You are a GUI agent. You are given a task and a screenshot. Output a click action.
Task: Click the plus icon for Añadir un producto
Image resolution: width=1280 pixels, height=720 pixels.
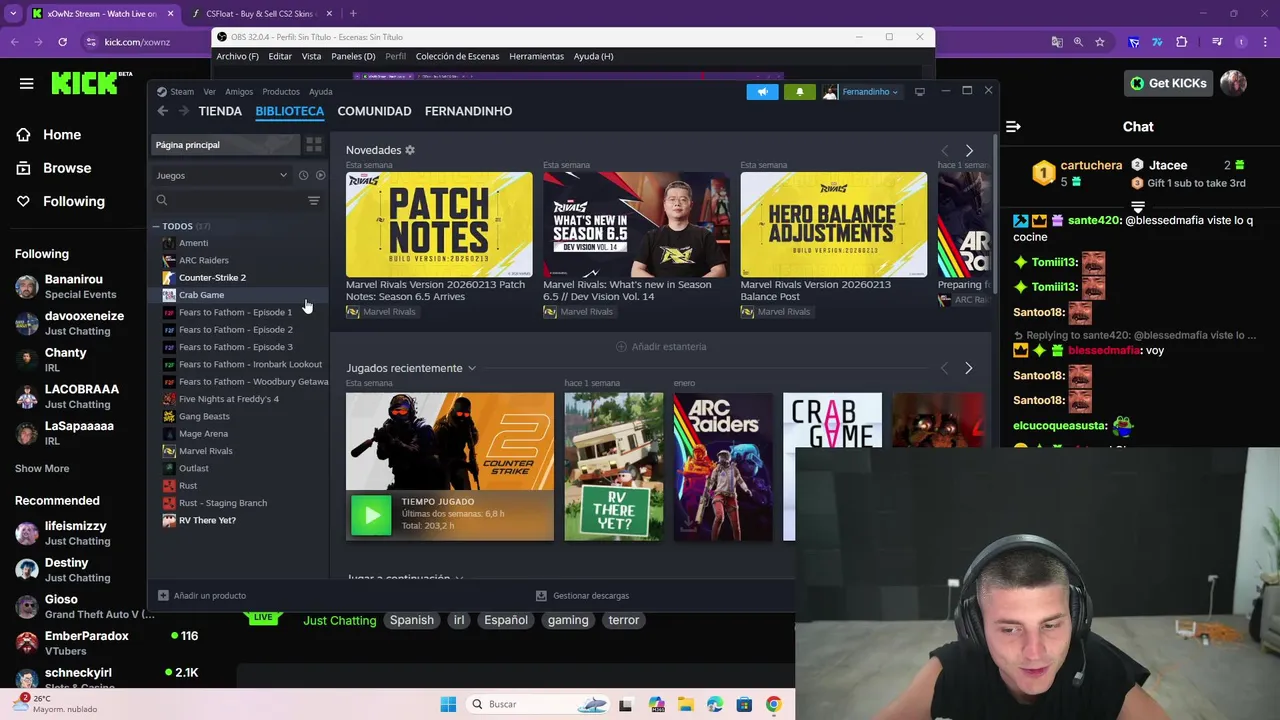[x=163, y=596]
